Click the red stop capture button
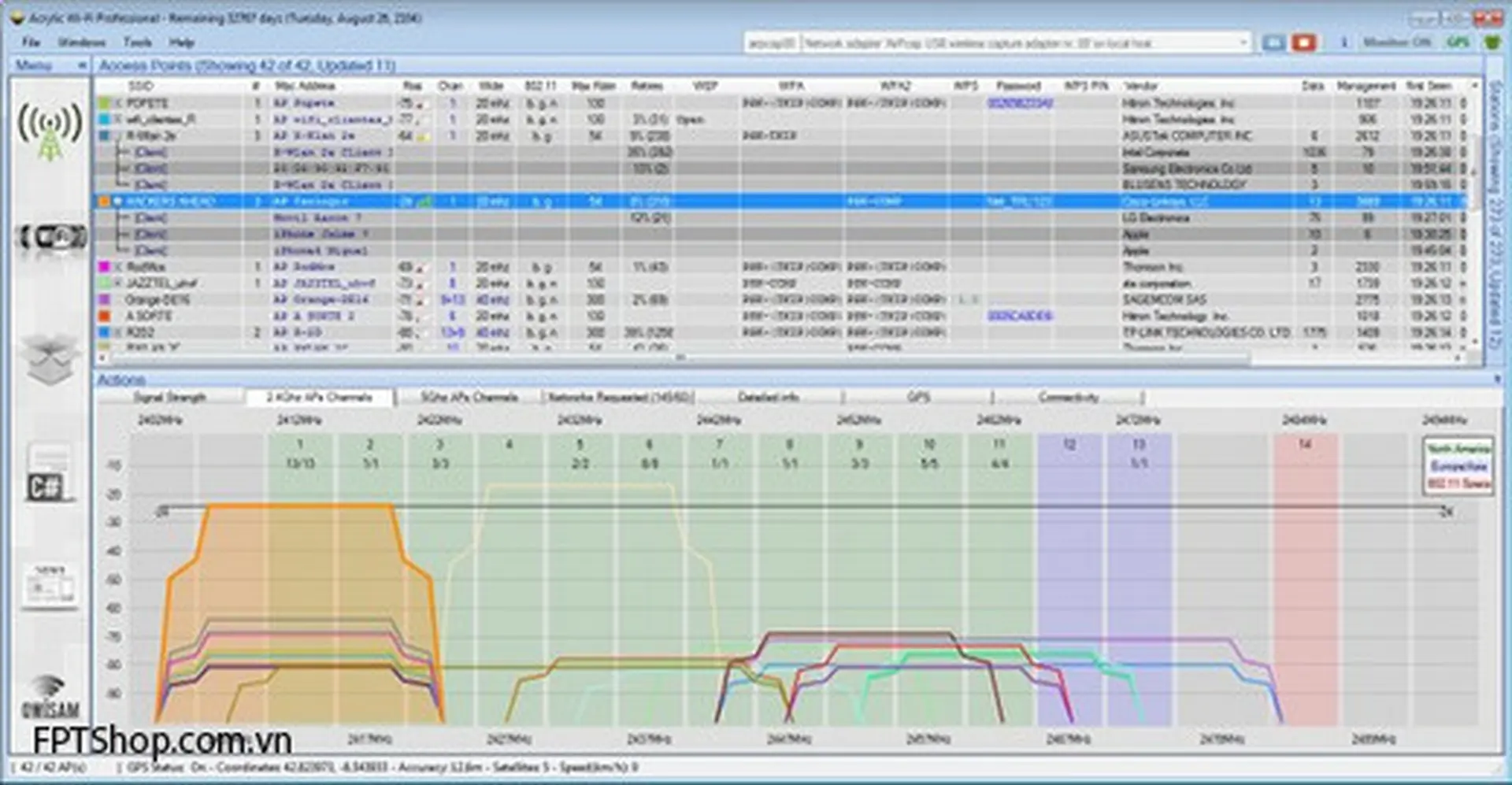Image resolution: width=1512 pixels, height=785 pixels. (1304, 43)
